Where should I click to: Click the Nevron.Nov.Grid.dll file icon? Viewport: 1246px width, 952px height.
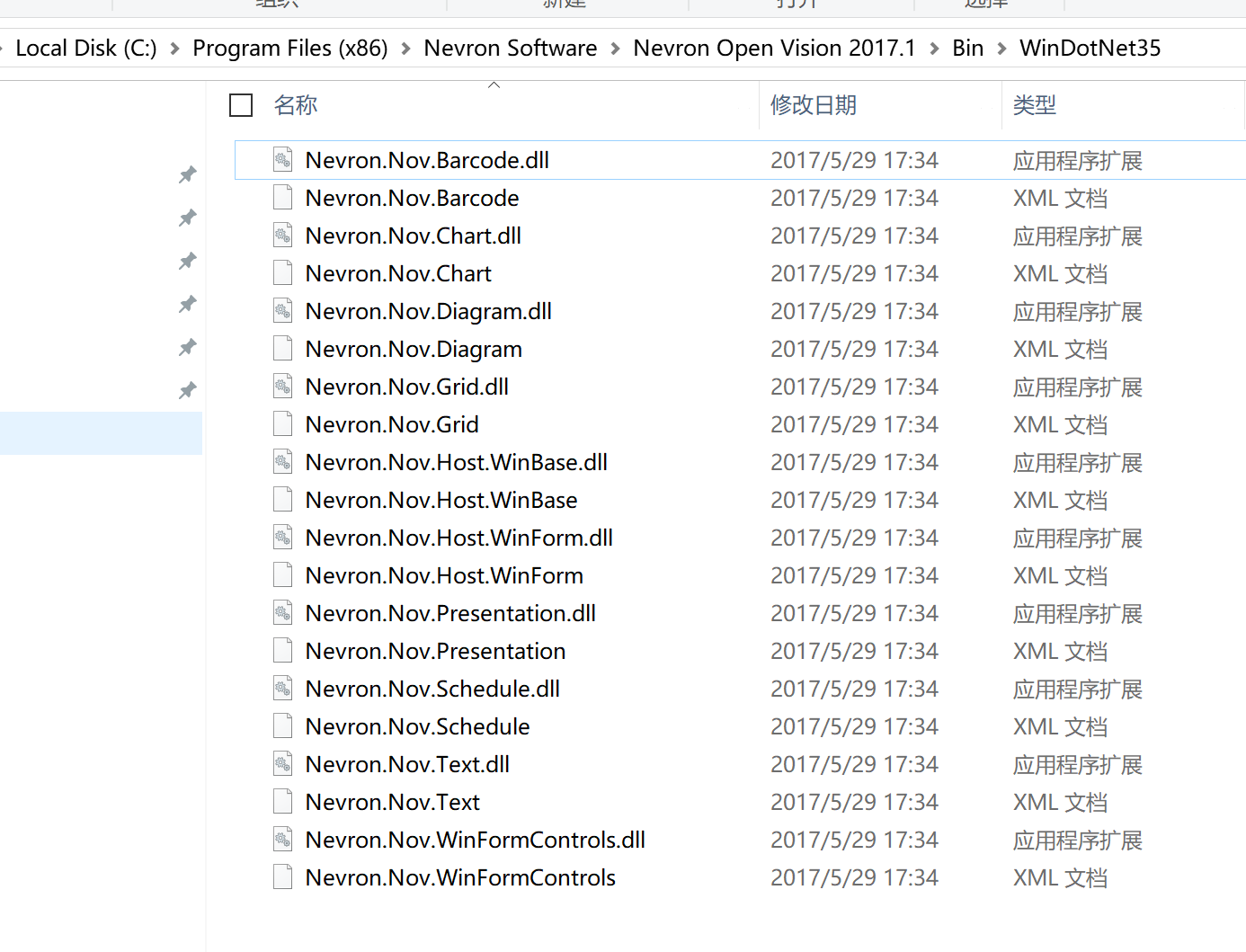(x=282, y=387)
